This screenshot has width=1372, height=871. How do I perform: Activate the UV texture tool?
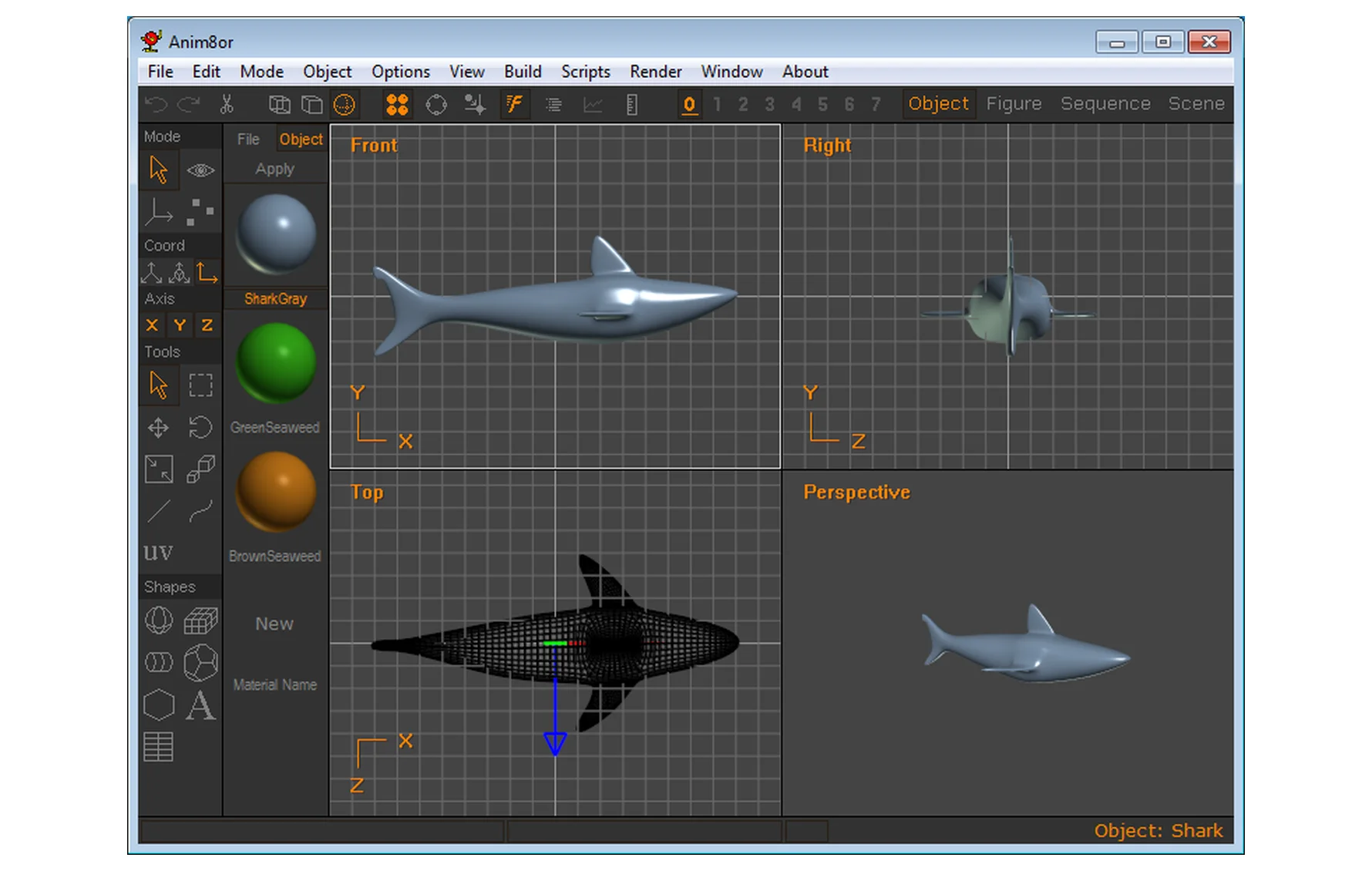[x=159, y=552]
